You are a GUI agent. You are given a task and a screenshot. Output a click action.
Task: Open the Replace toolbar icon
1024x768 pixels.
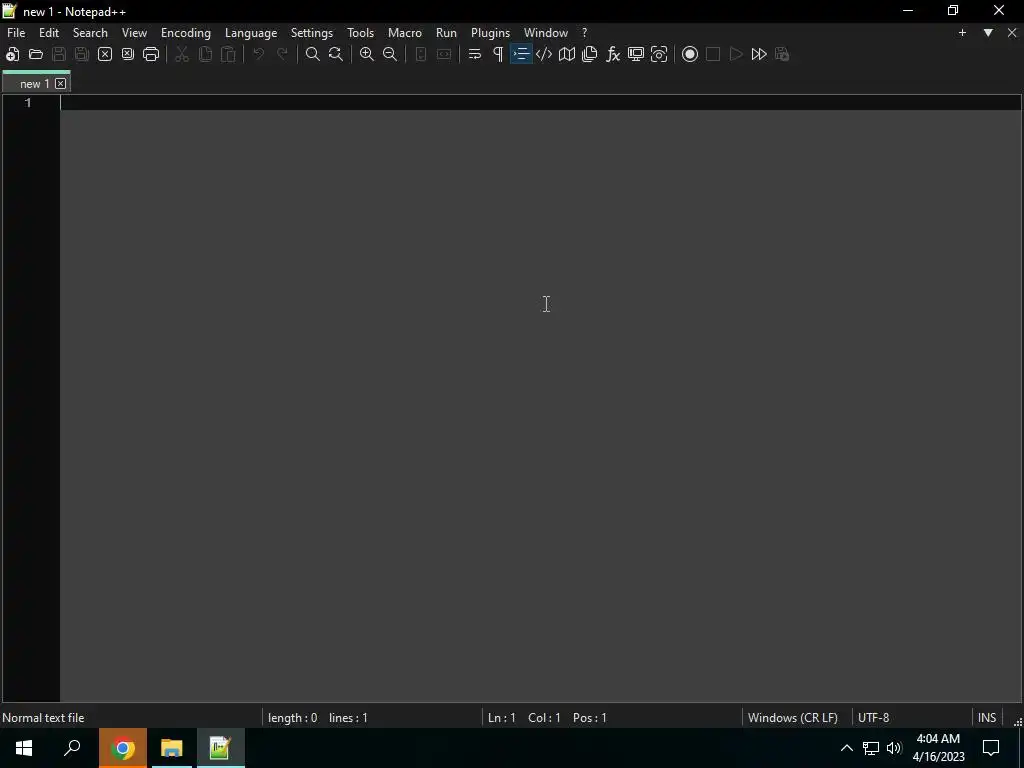pos(336,54)
